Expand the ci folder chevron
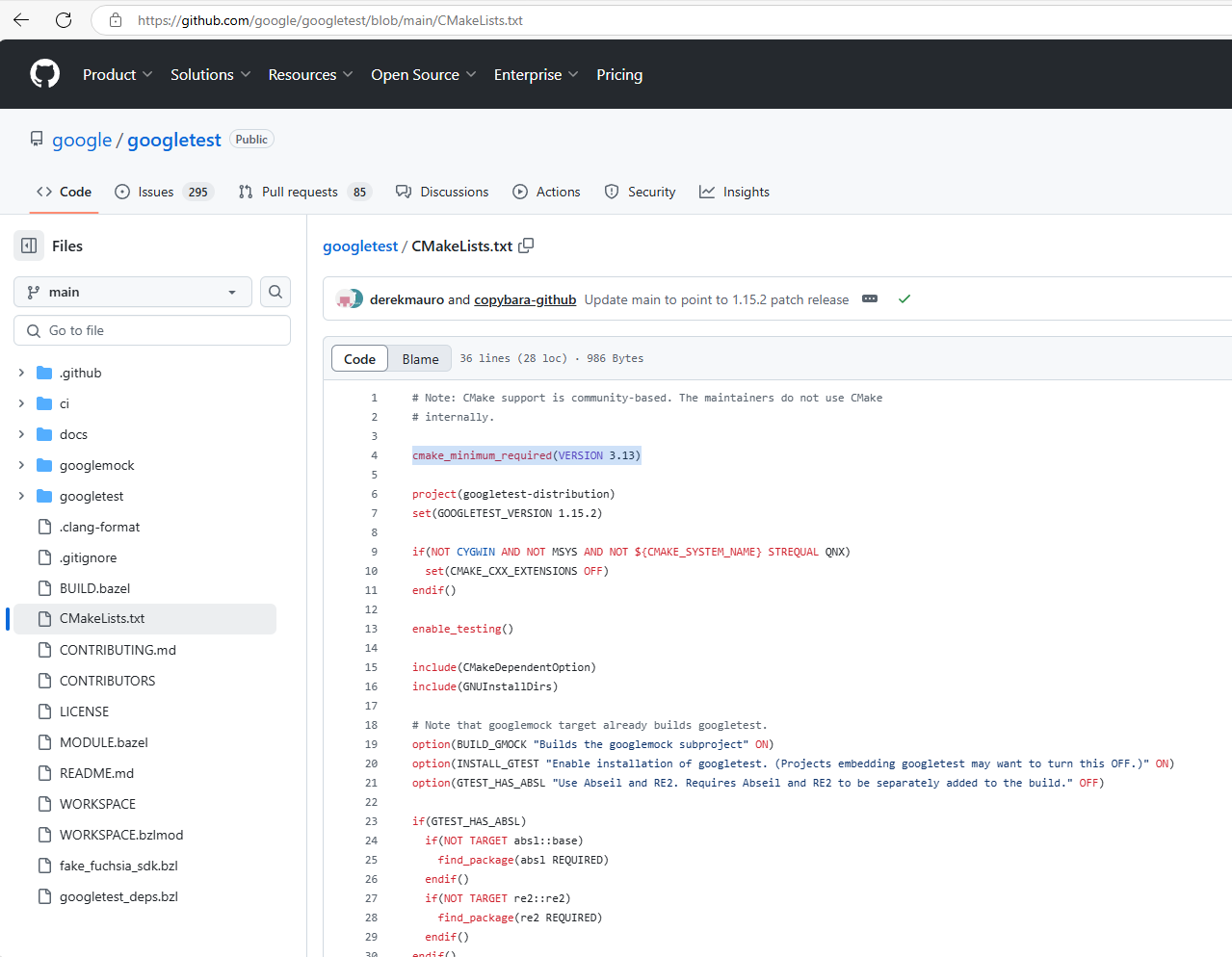 tap(21, 403)
